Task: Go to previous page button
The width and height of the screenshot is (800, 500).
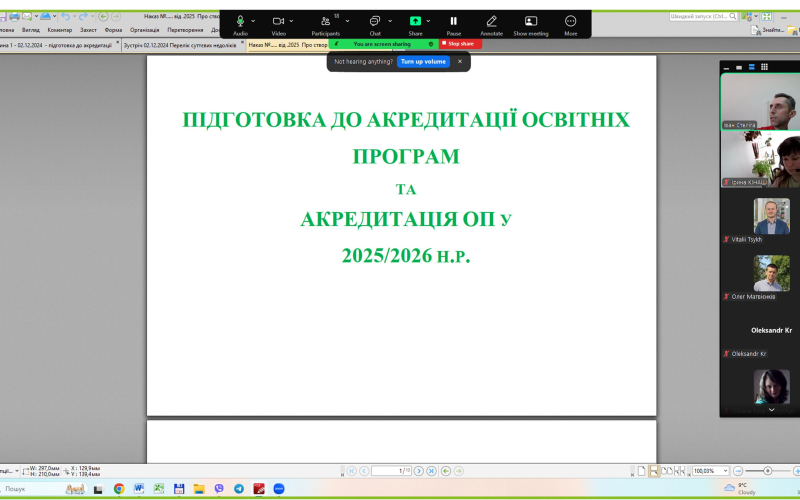Action: 364,471
